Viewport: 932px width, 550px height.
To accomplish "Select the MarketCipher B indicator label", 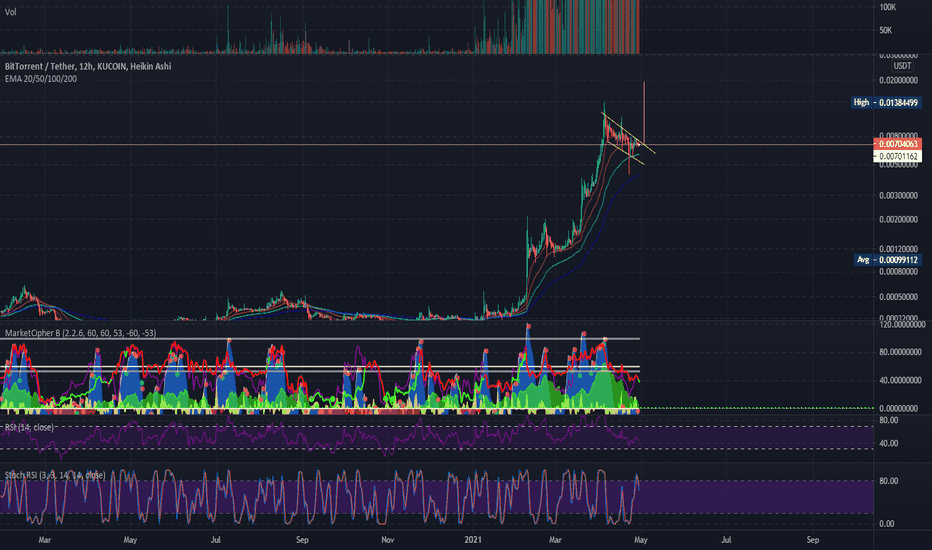I will tap(81, 333).
